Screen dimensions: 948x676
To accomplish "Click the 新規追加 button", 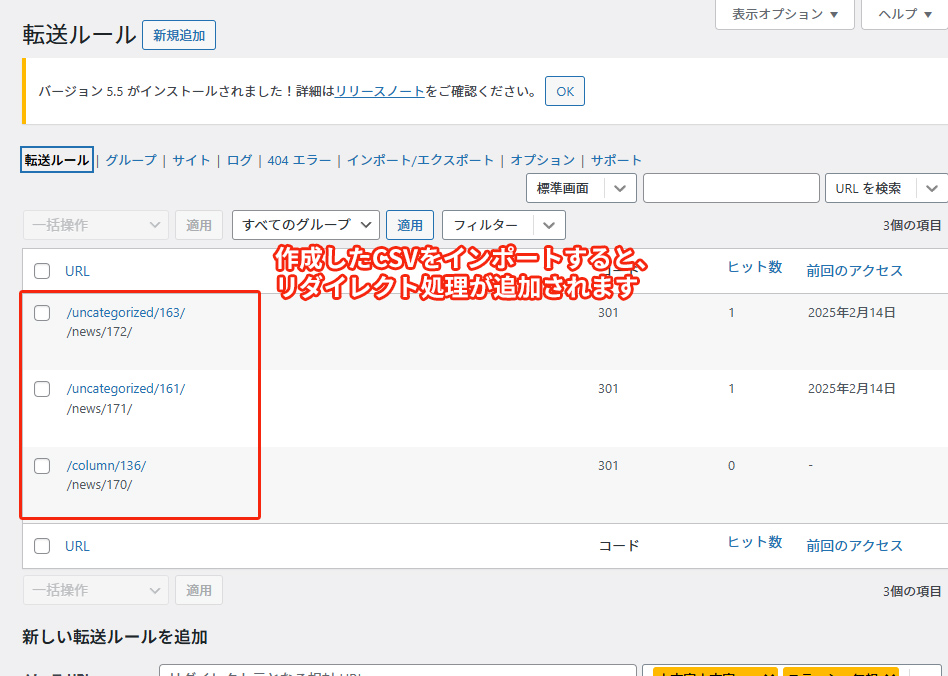I will [x=179, y=35].
